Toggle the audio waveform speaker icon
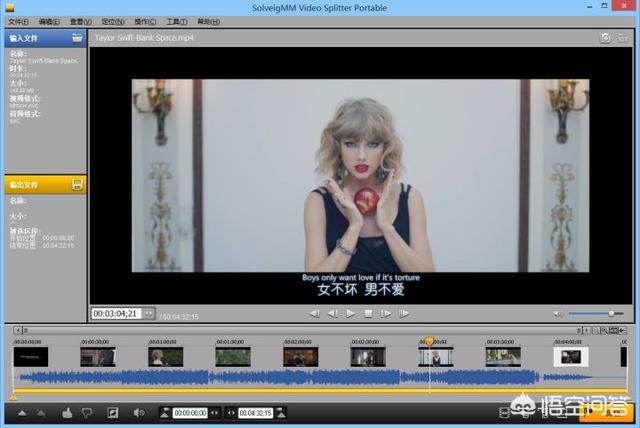This screenshot has height=428, width=640. point(139,412)
